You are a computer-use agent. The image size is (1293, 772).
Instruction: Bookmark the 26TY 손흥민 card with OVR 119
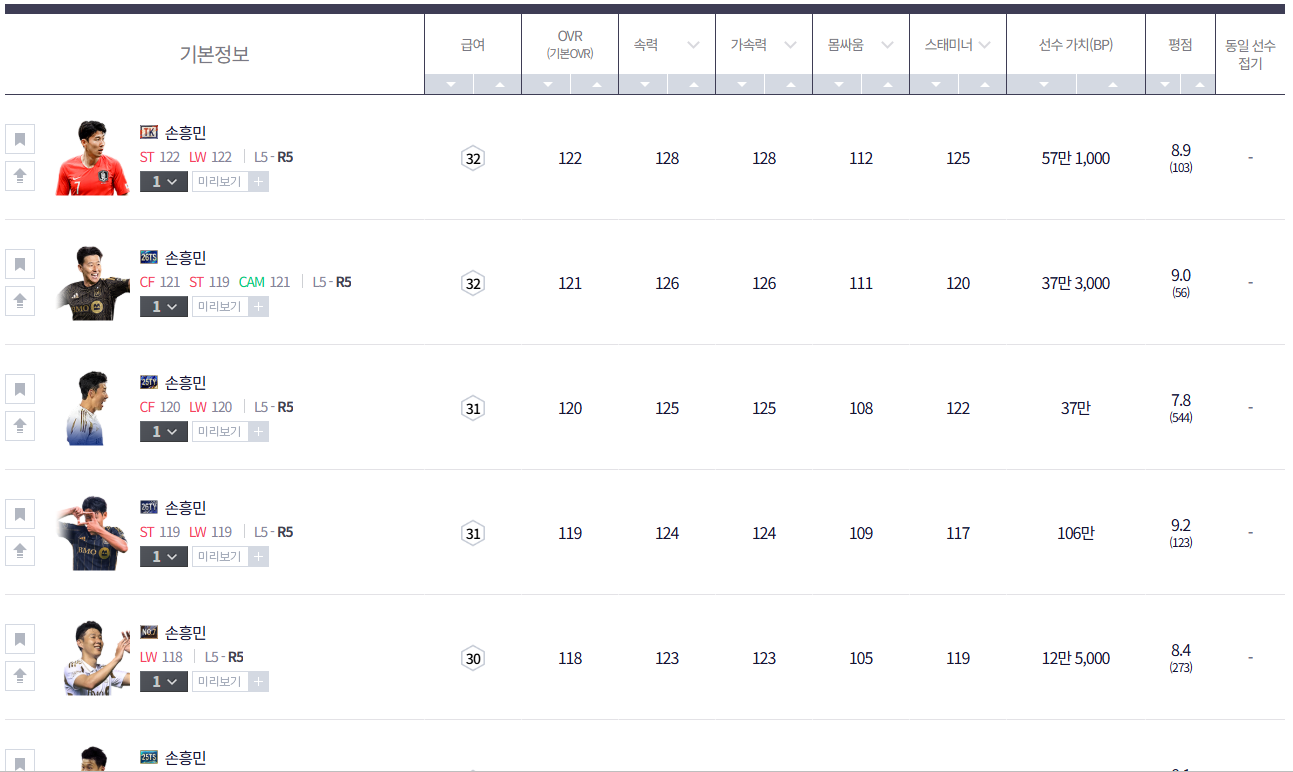tap(20, 514)
